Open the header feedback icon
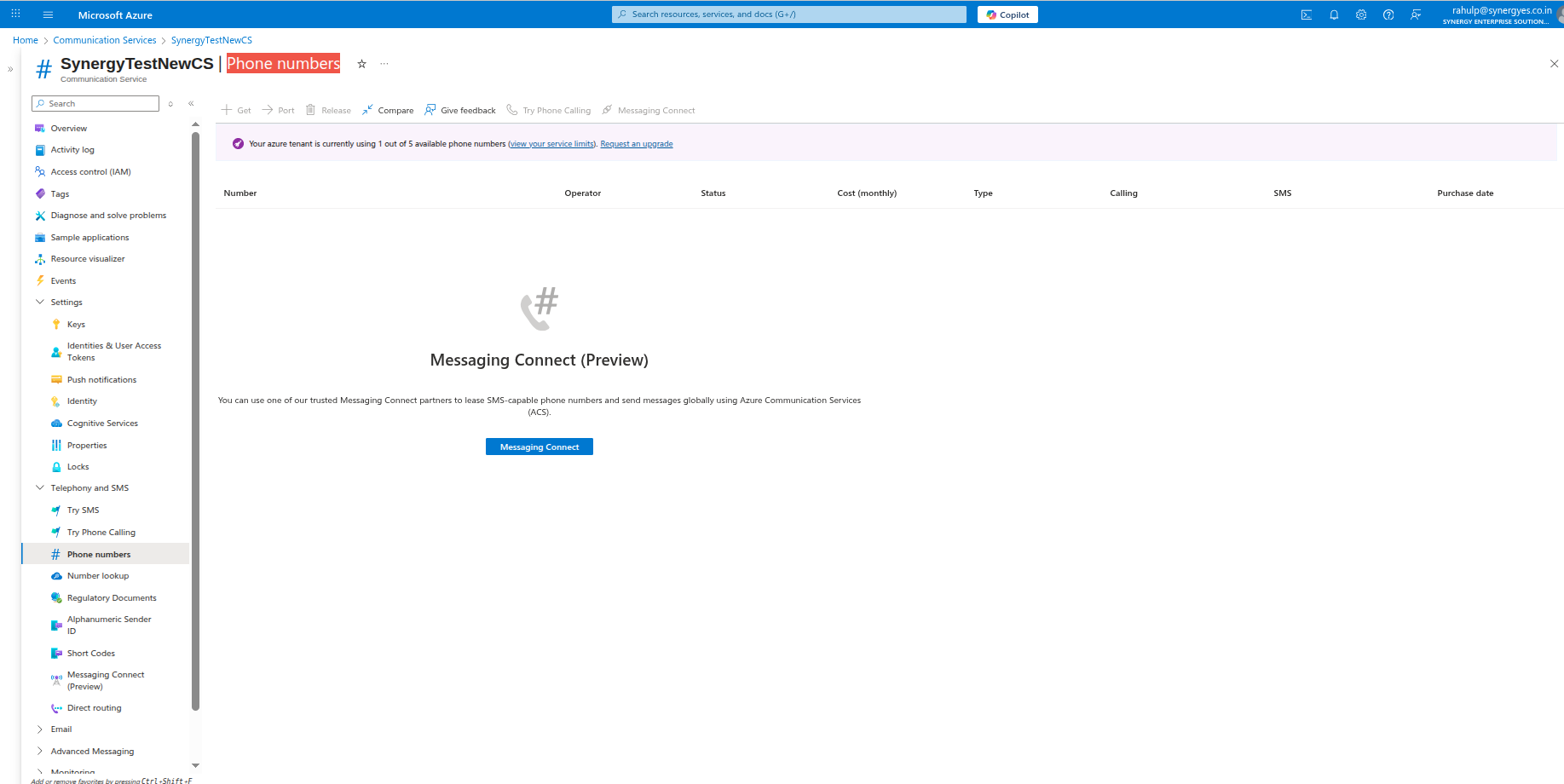 click(x=1416, y=14)
